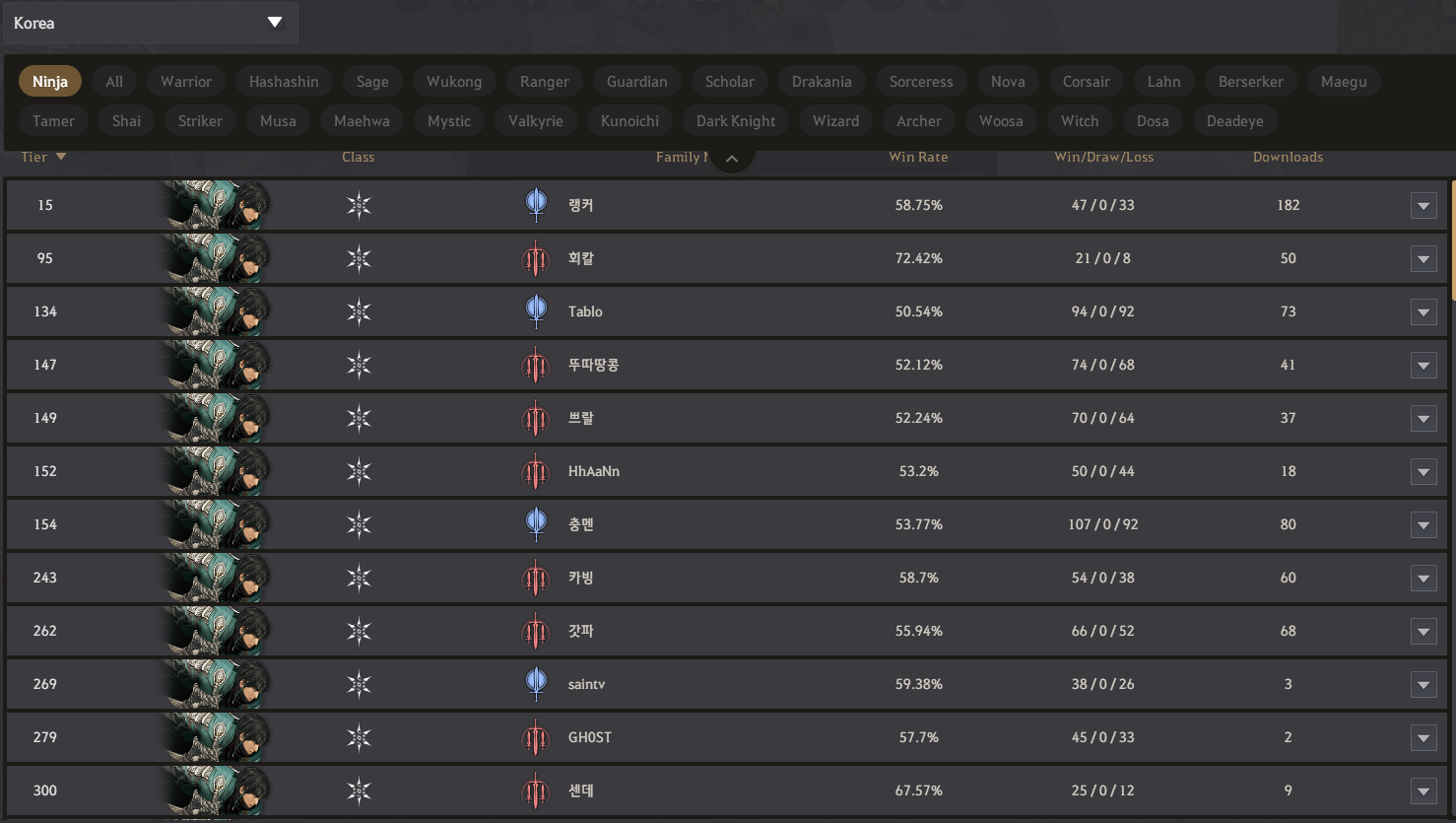
Task: Show All classes filter
Action: click(x=114, y=82)
